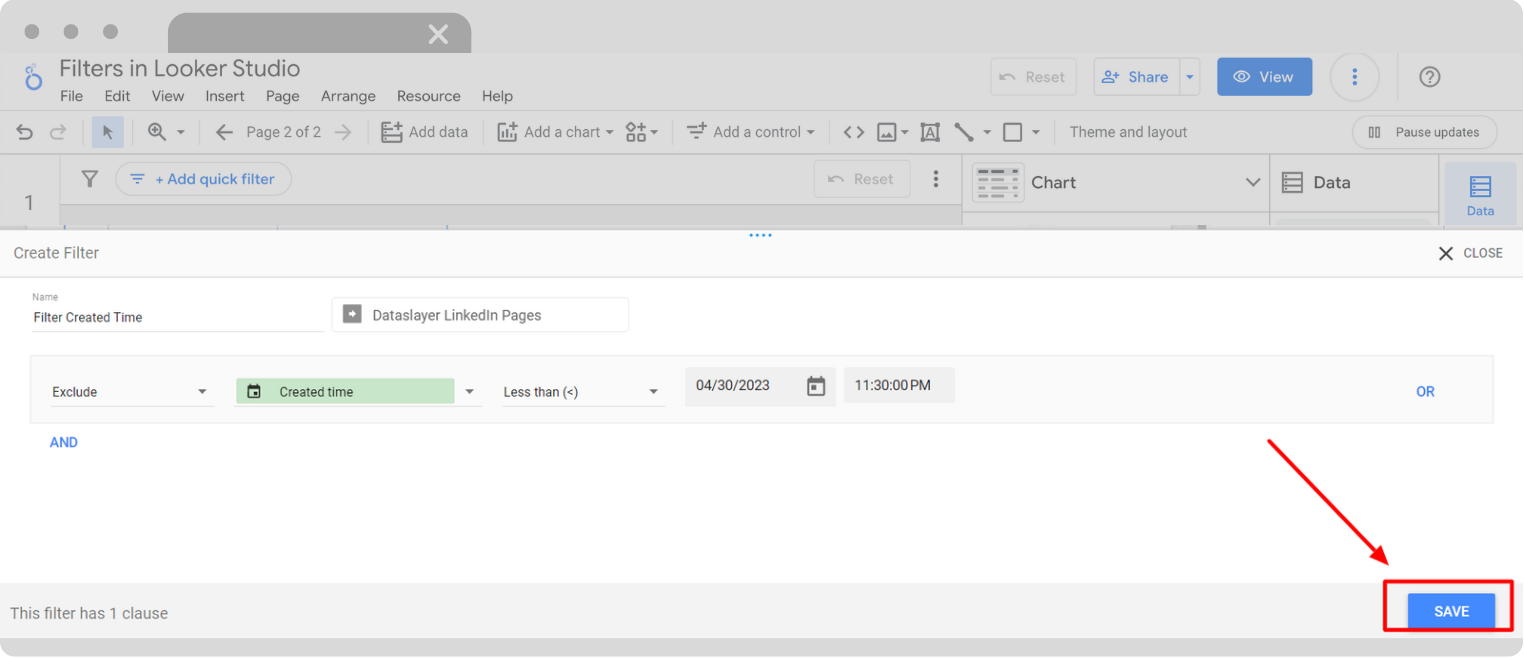Select the URL embed tool
The image size is (1524, 658).
tap(853, 131)
